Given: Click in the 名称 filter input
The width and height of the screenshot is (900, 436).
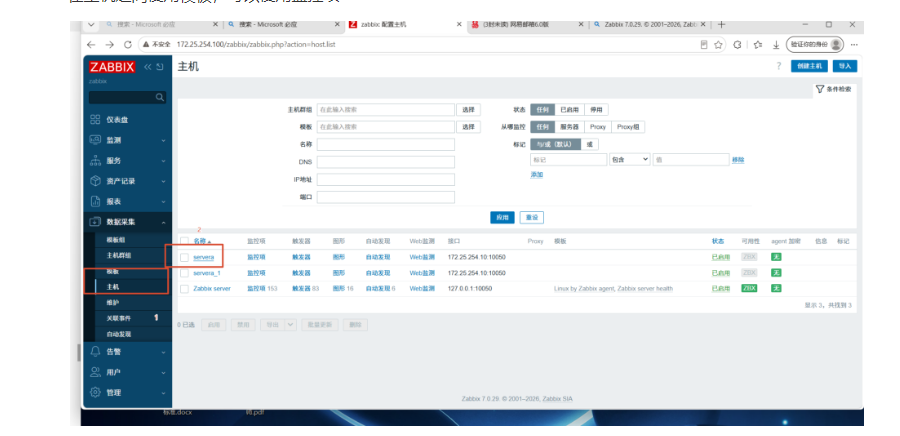Looking at the screenshot, I should click(x=386, y=145).
